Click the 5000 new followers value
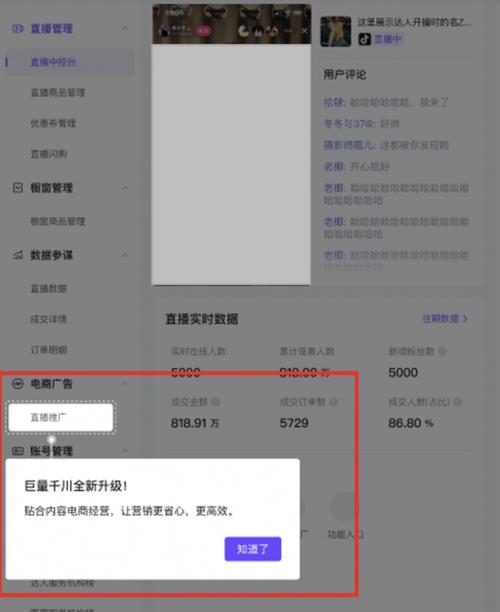 [x=403, y=372]
